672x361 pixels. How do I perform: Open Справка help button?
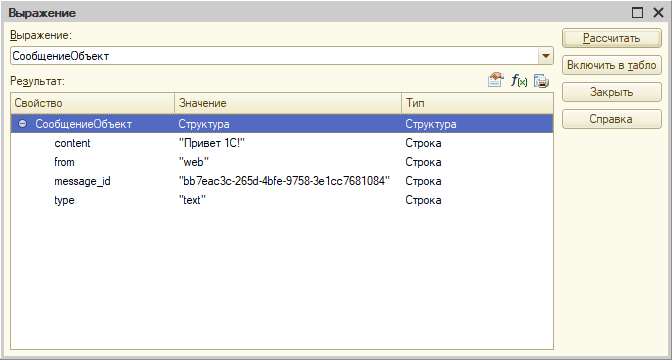click(612, 119)
